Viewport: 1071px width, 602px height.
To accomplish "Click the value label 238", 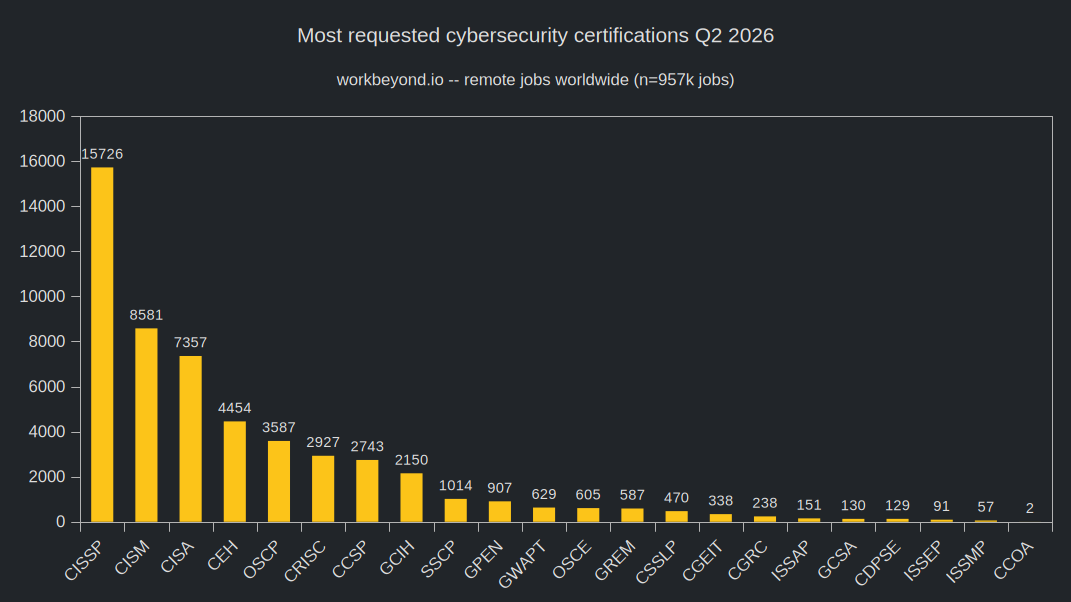I will (764, 503).
